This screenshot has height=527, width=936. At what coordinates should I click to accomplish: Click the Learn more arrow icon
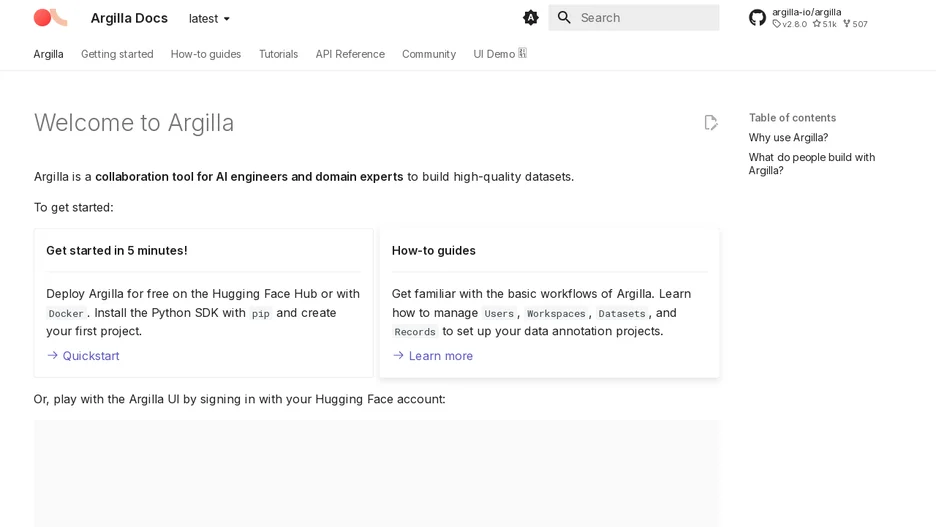(398, 355)
